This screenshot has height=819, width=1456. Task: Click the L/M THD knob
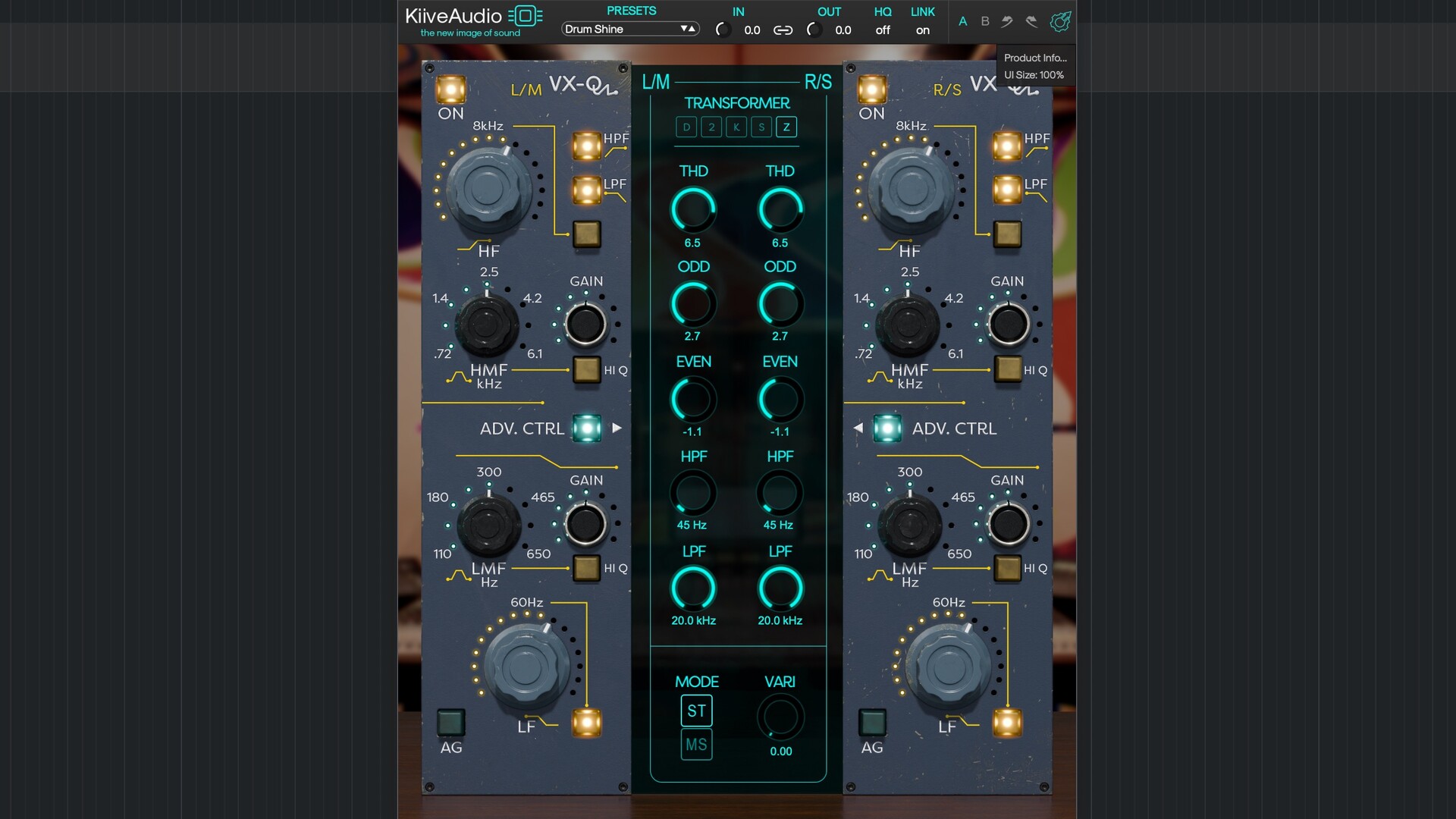pos(693,210)
